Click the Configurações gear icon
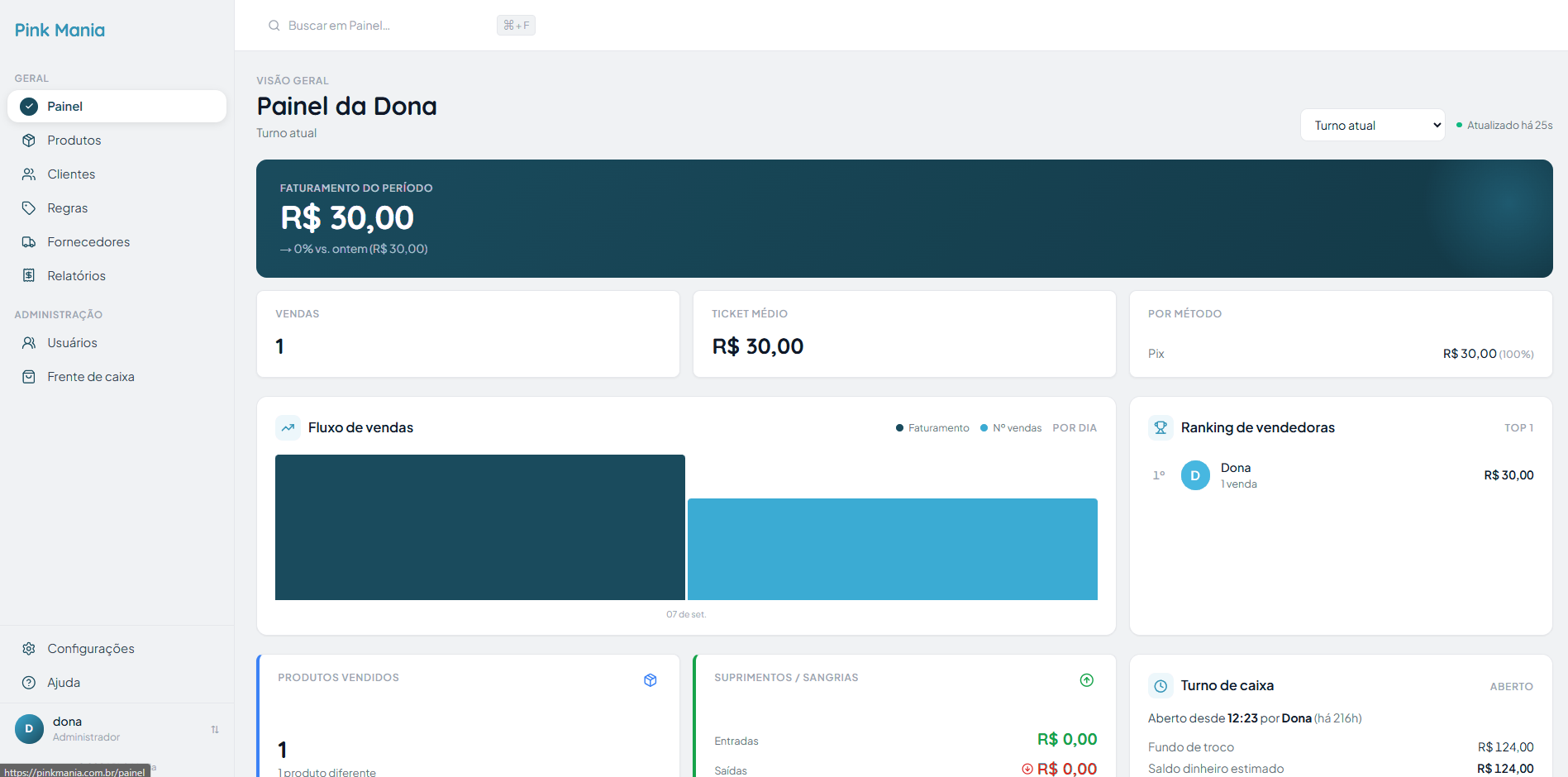 click(x=29, y=649)
